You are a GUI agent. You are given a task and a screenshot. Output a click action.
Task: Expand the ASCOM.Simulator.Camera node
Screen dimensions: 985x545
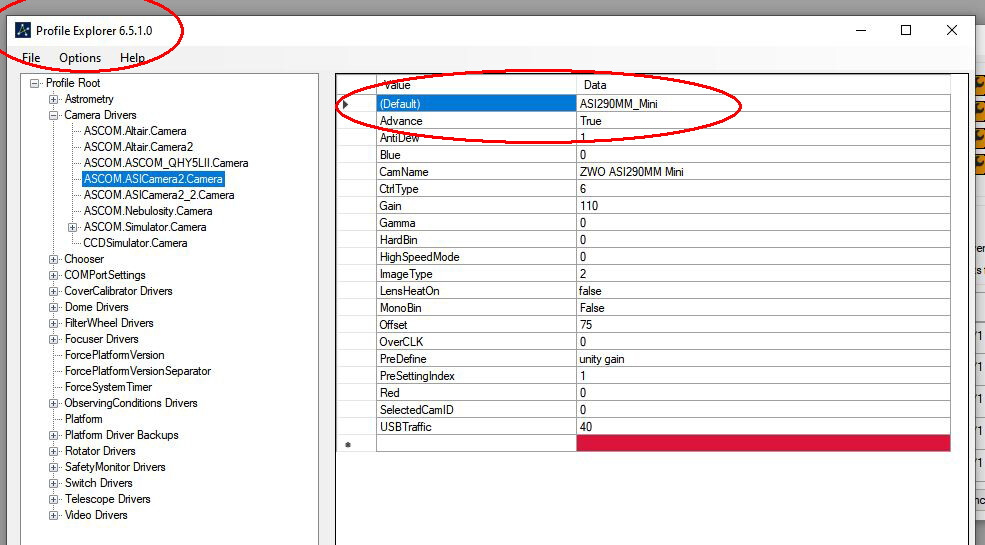tap(73, 227)
